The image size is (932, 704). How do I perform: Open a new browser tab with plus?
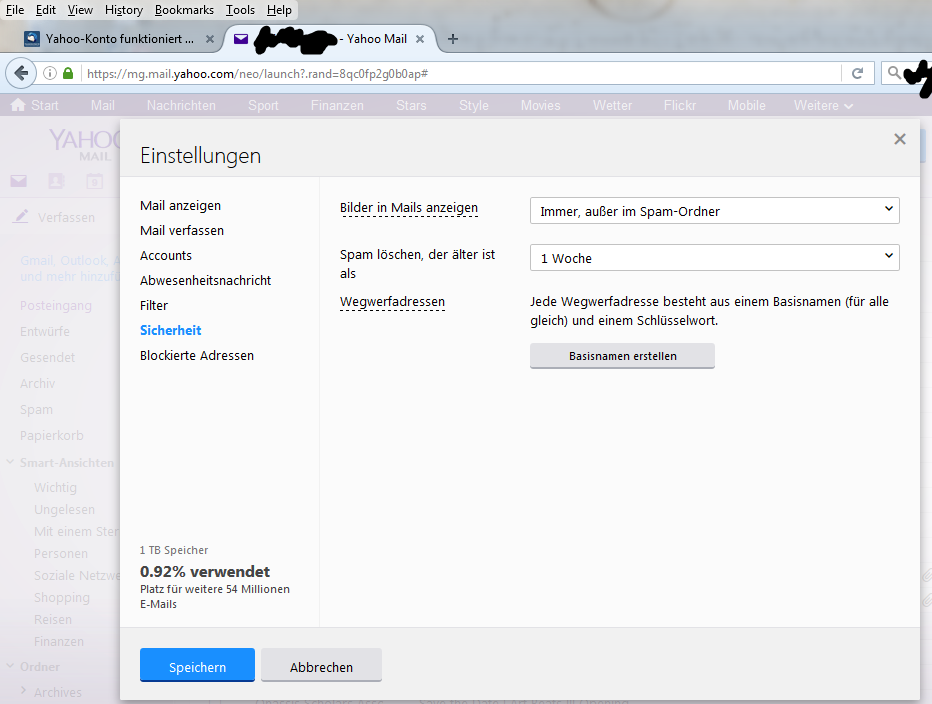452,39
